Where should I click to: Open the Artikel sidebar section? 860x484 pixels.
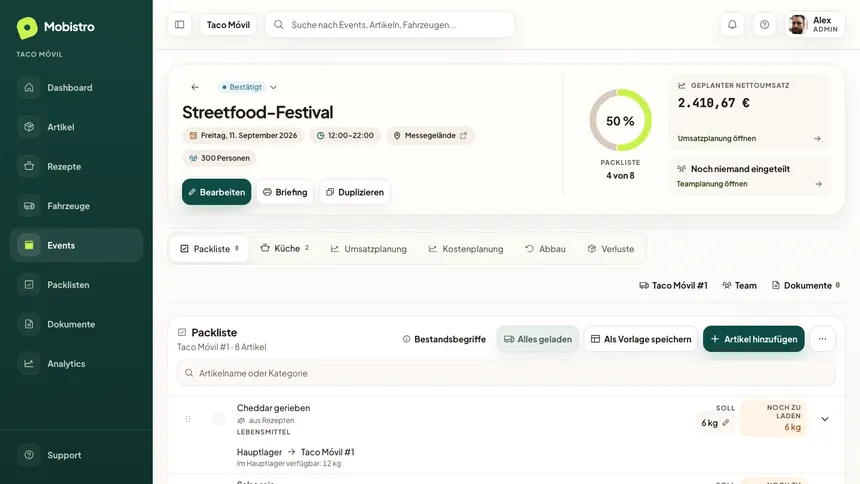76,127
